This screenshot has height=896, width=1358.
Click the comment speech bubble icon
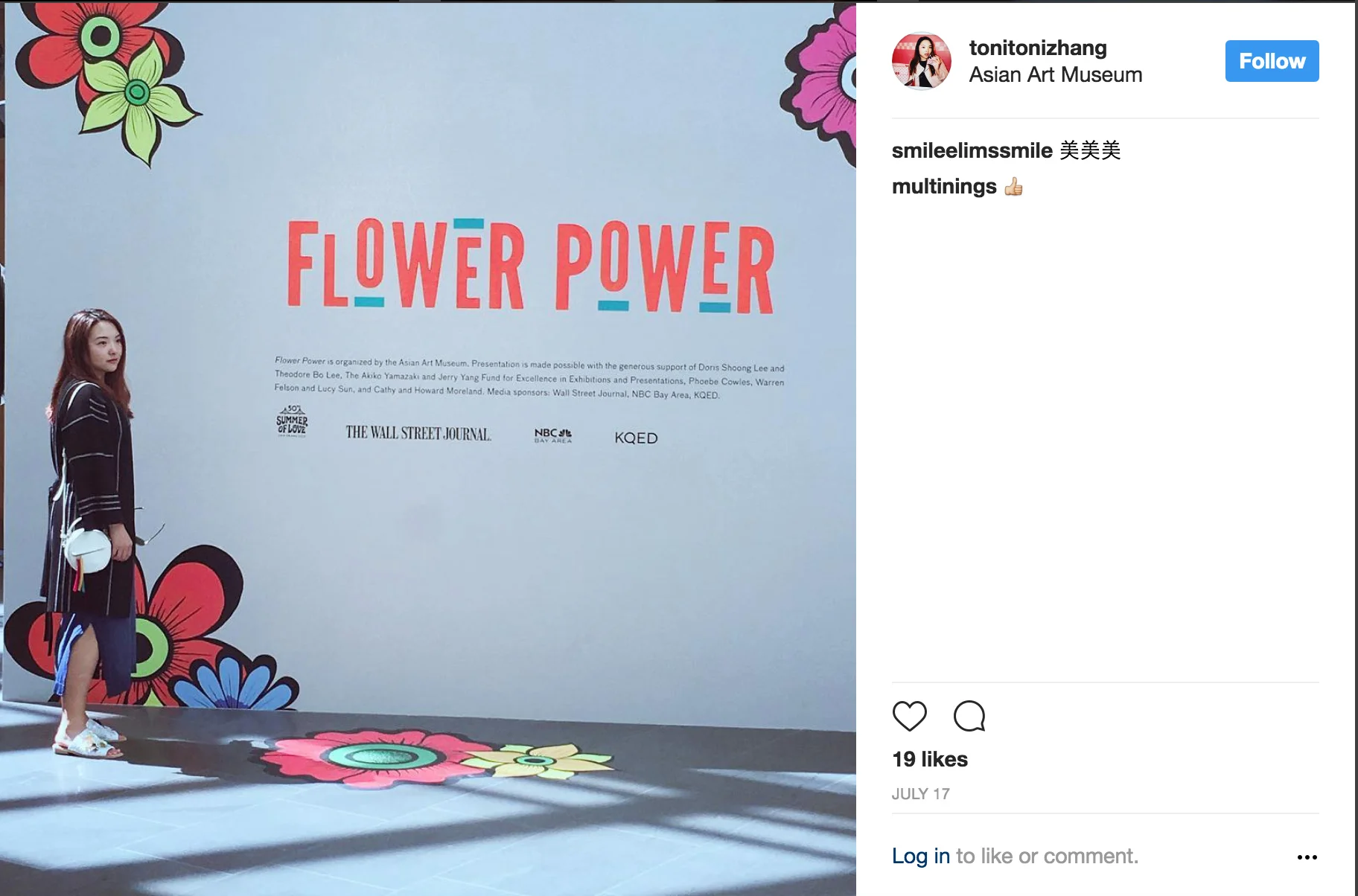(969, 716)
